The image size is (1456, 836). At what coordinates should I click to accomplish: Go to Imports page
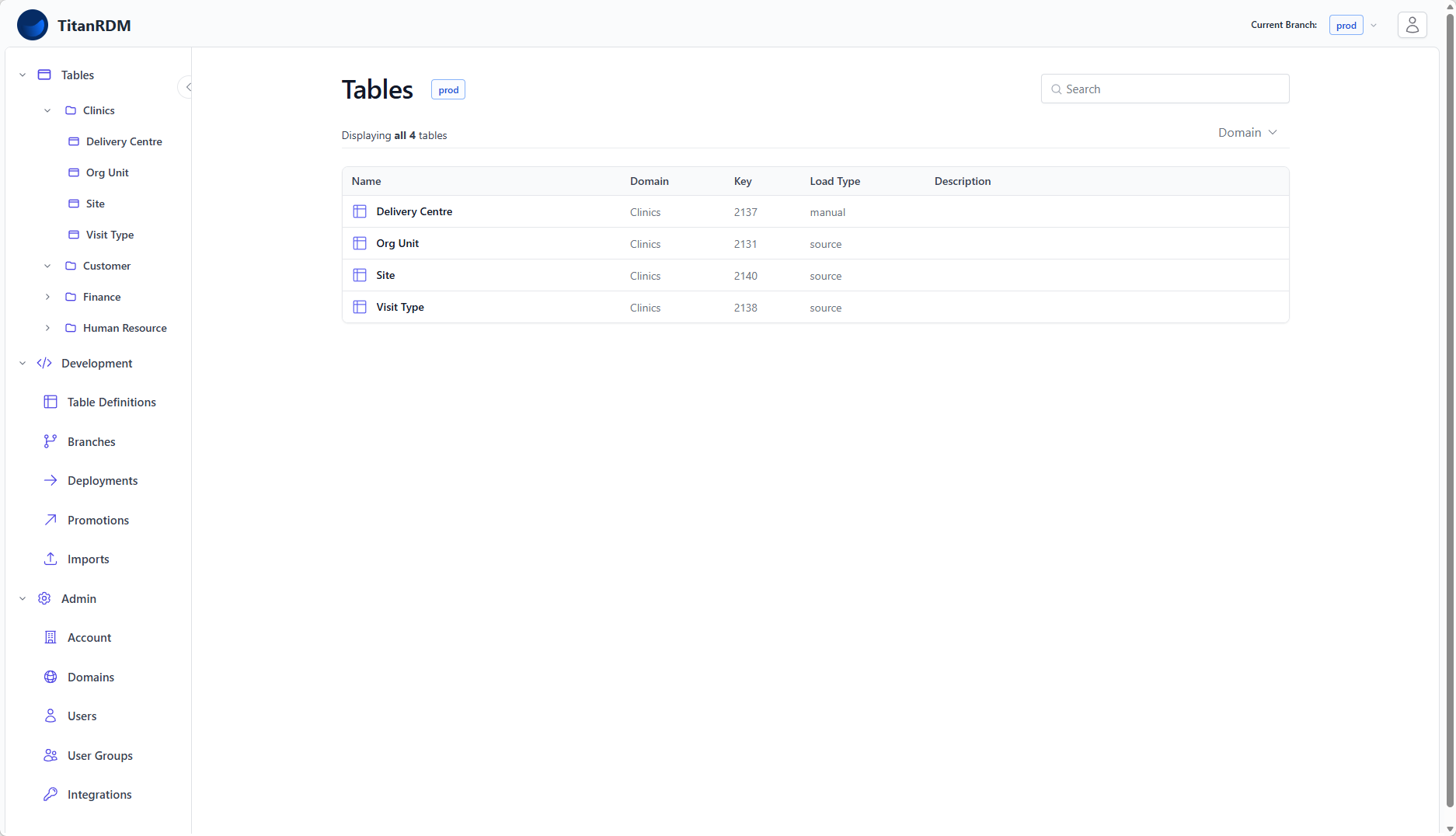pos(89,559)
